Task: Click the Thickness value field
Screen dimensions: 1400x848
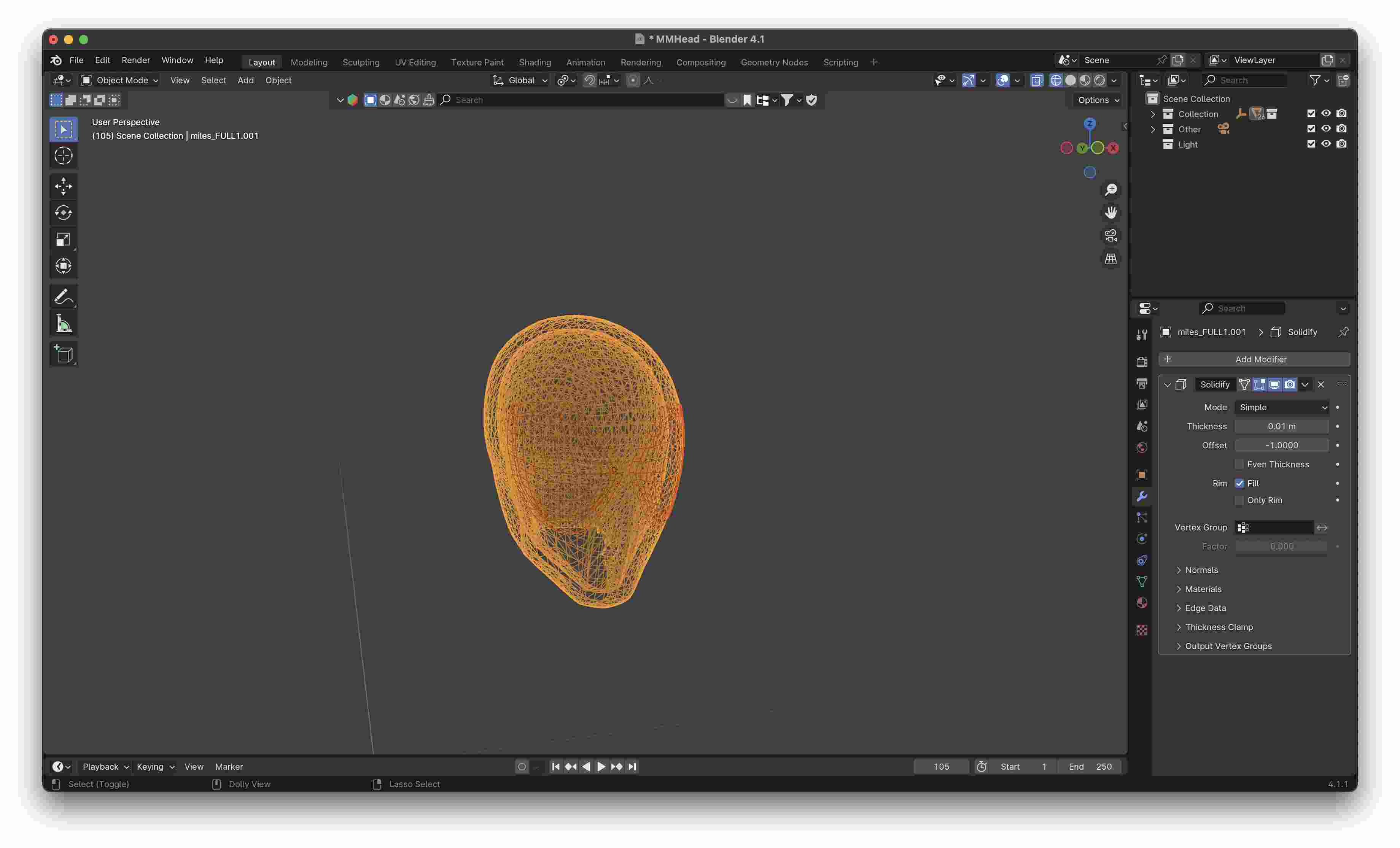Action: [x=1282, y=427]
